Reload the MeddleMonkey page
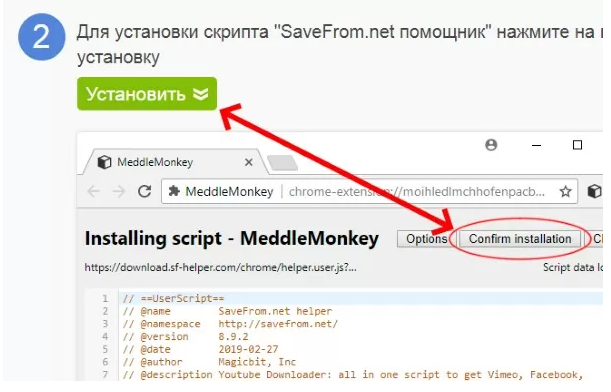 145,191
